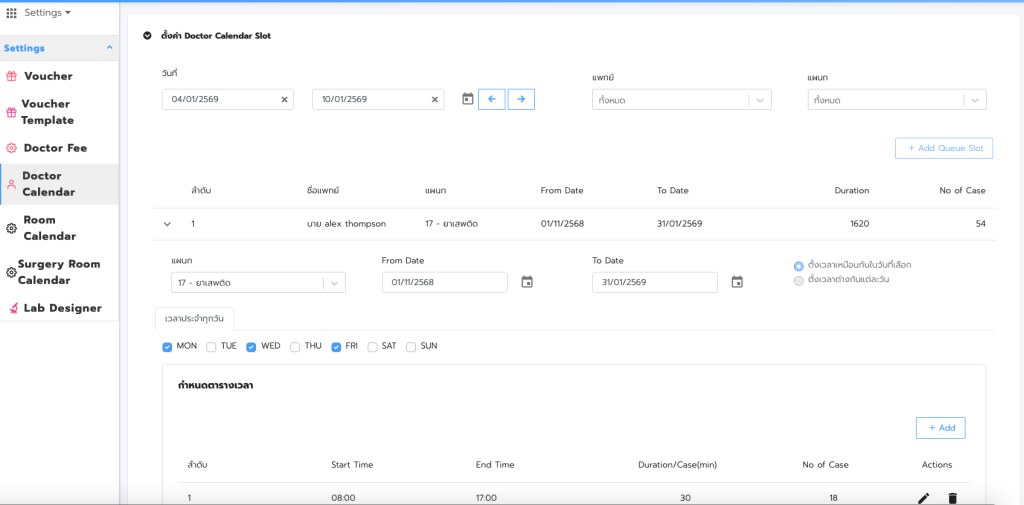Click the edit pencil icon in schedule row
The width and height of the screenshot is (1024, 505).
pos(923,498)
